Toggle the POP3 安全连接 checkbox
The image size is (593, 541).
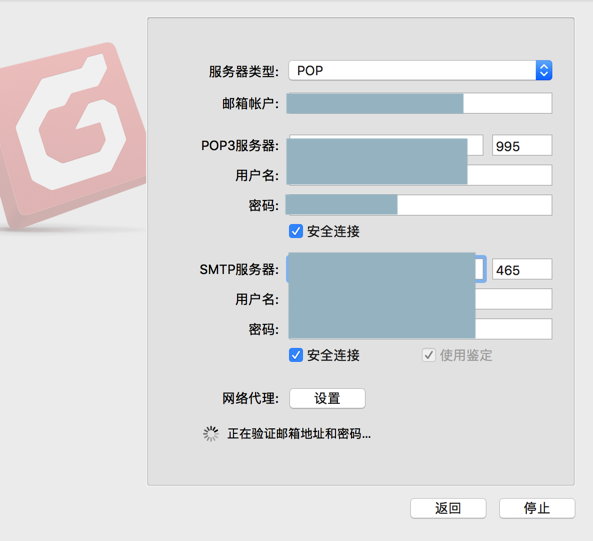296,231
